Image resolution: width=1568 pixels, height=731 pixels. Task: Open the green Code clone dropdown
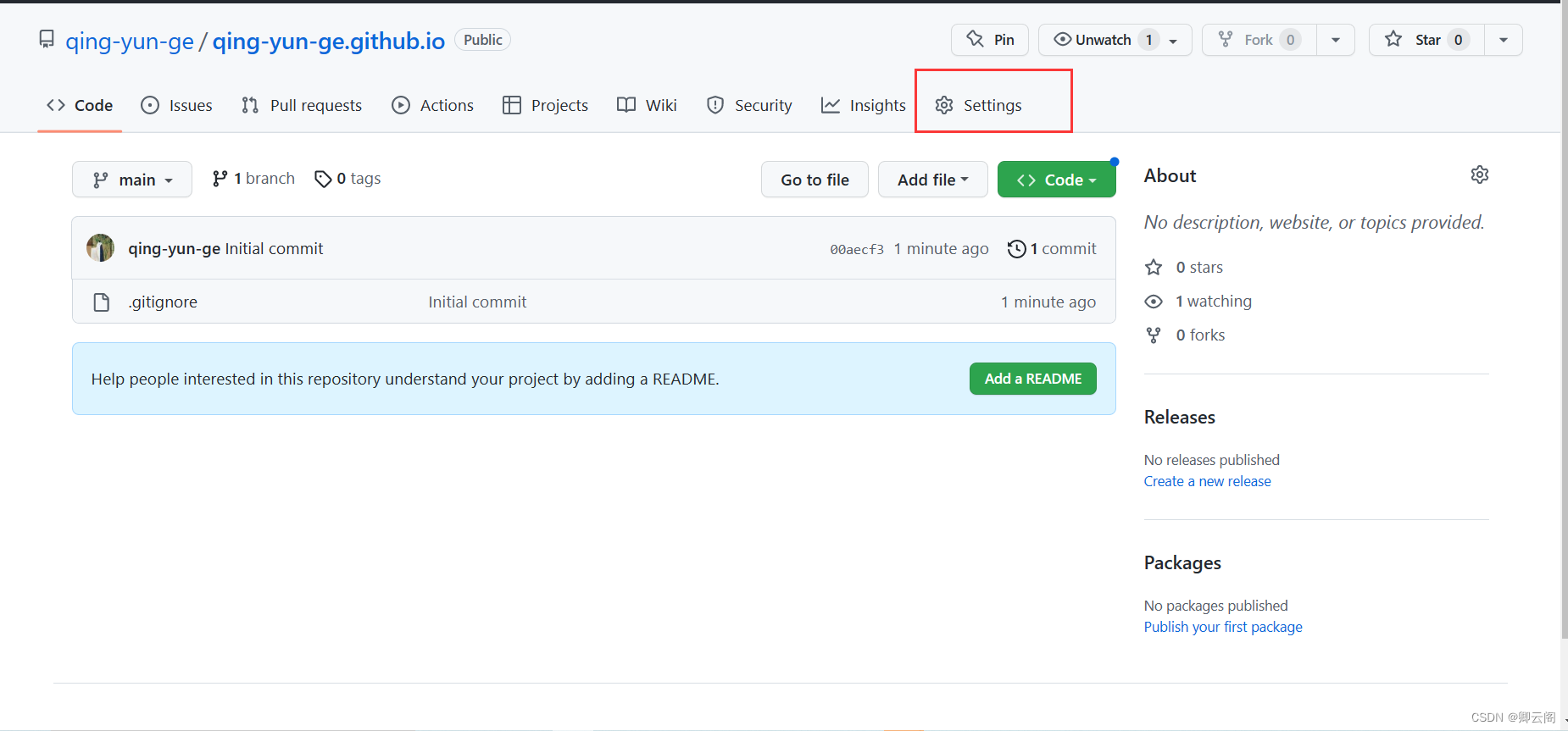click(1057, 180)
